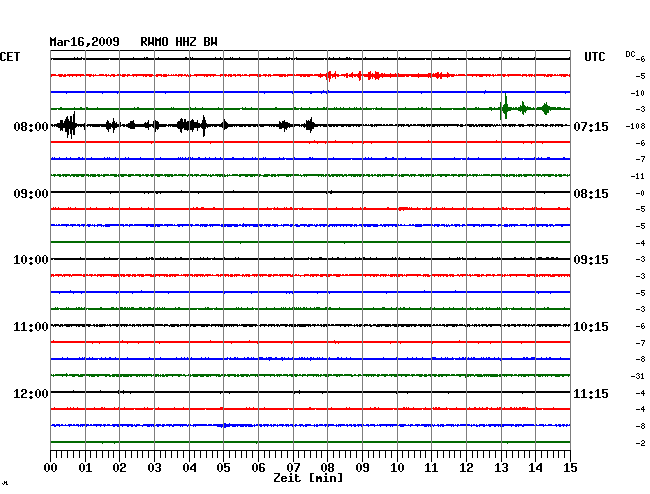This screenshot has width=650, height=494.
Task: Click the date label Mar16,2009
Action: coord(85,42)
